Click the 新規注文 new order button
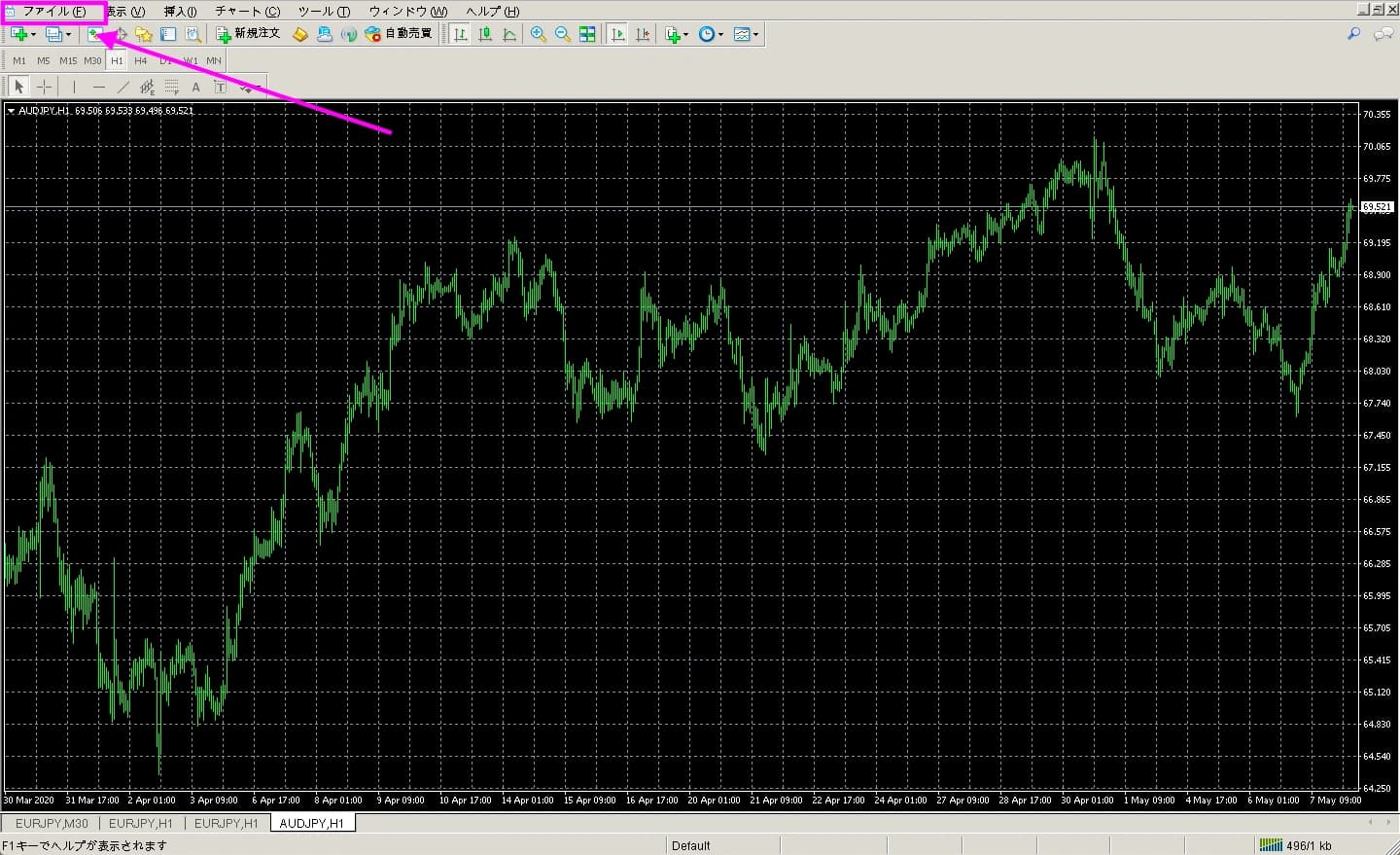 coord(248,34)
